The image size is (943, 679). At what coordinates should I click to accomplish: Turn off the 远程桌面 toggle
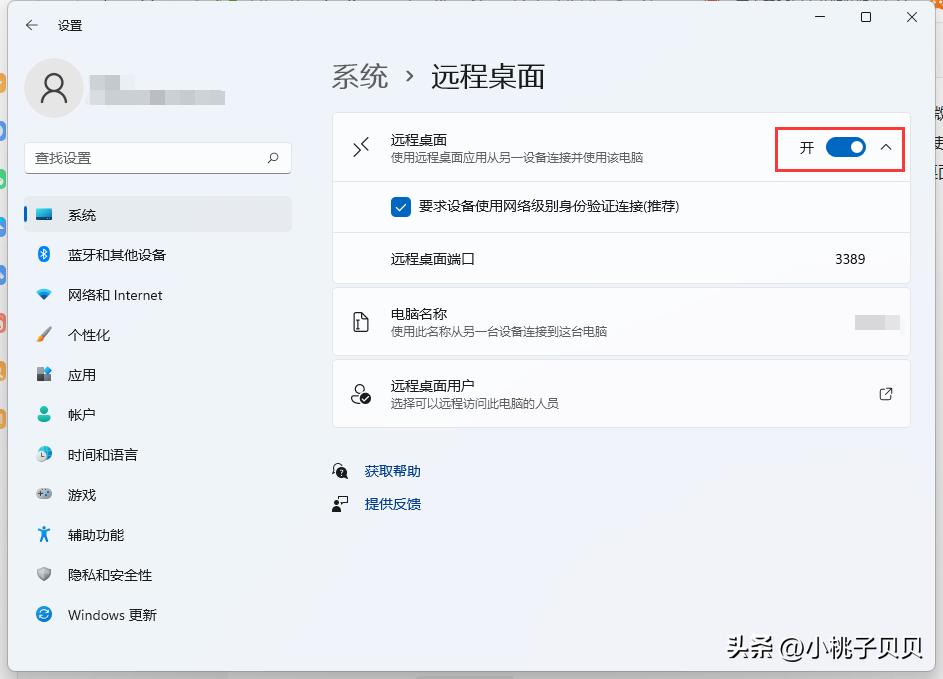[x=845, y=146]
